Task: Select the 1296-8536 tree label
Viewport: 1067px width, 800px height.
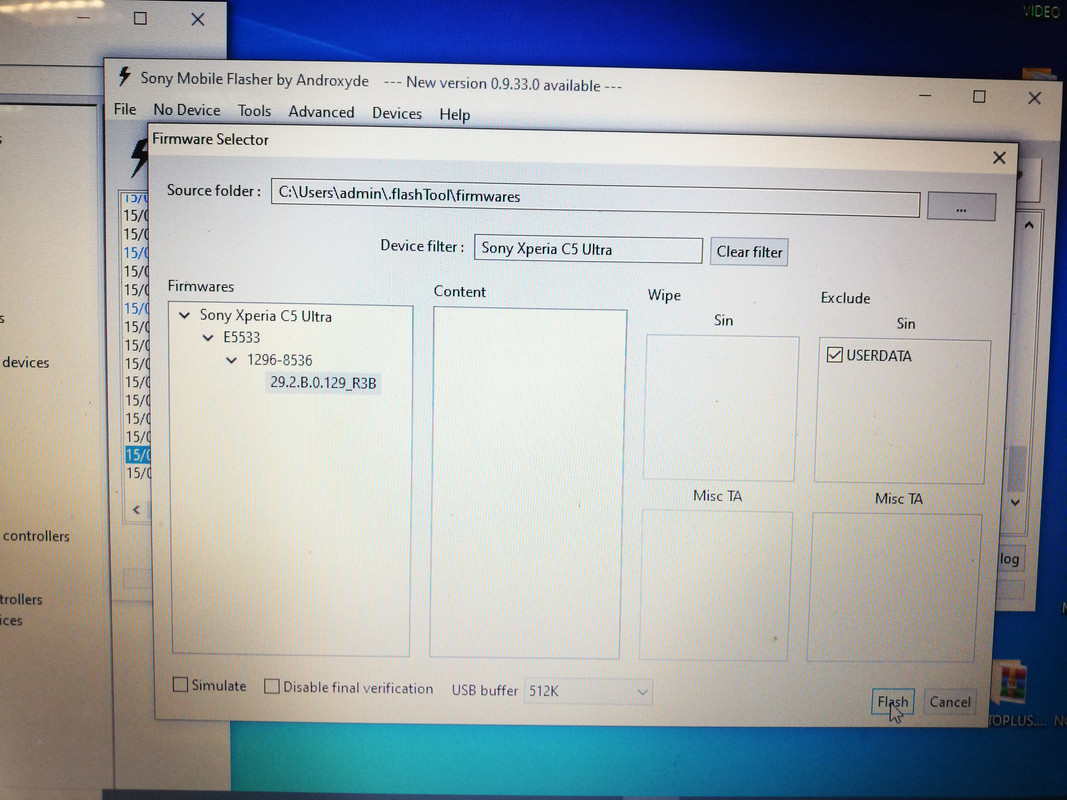Action: (x=279, y=360)
